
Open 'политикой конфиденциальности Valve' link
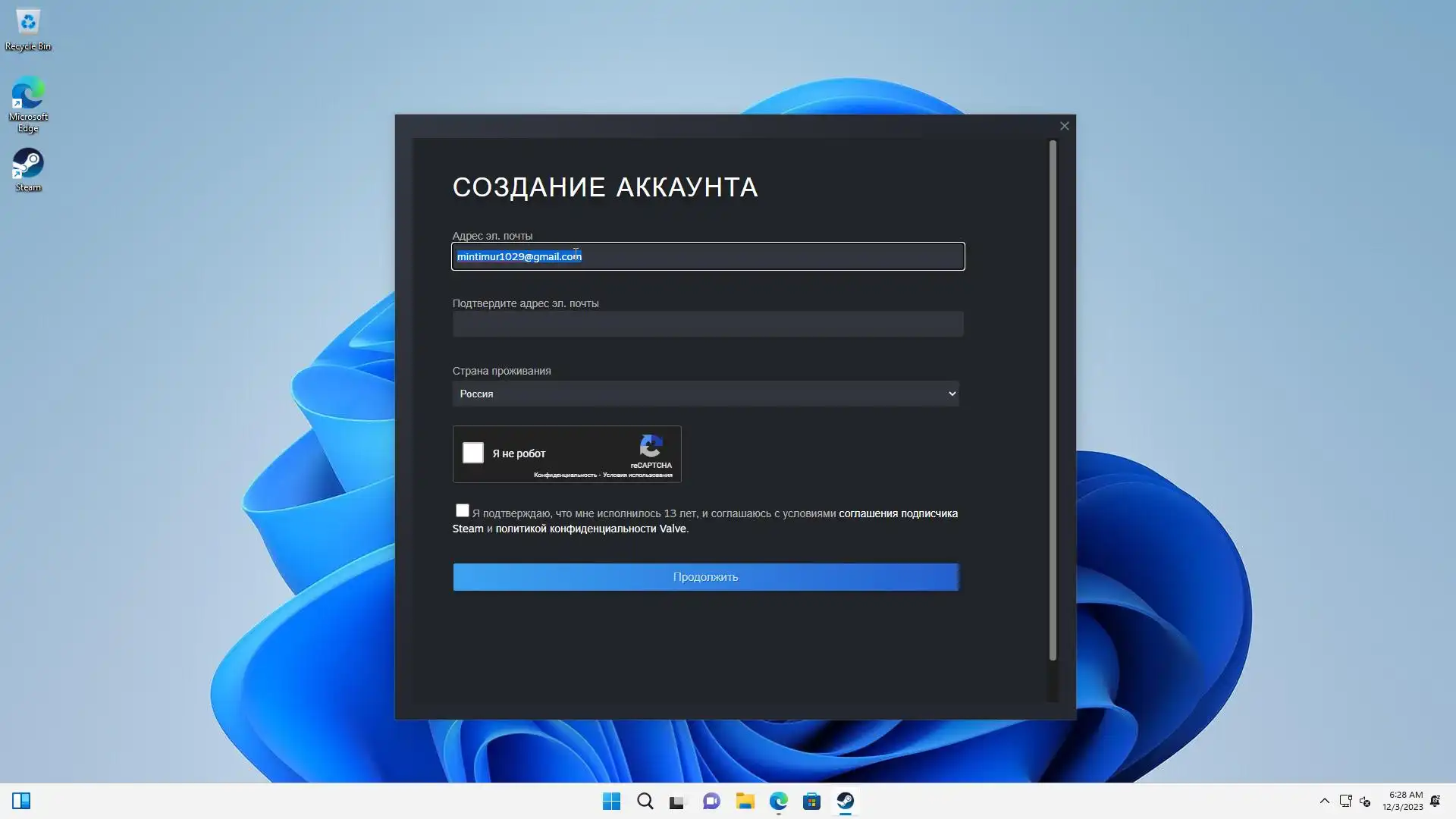pyautogui.click(x=591, y=529)
